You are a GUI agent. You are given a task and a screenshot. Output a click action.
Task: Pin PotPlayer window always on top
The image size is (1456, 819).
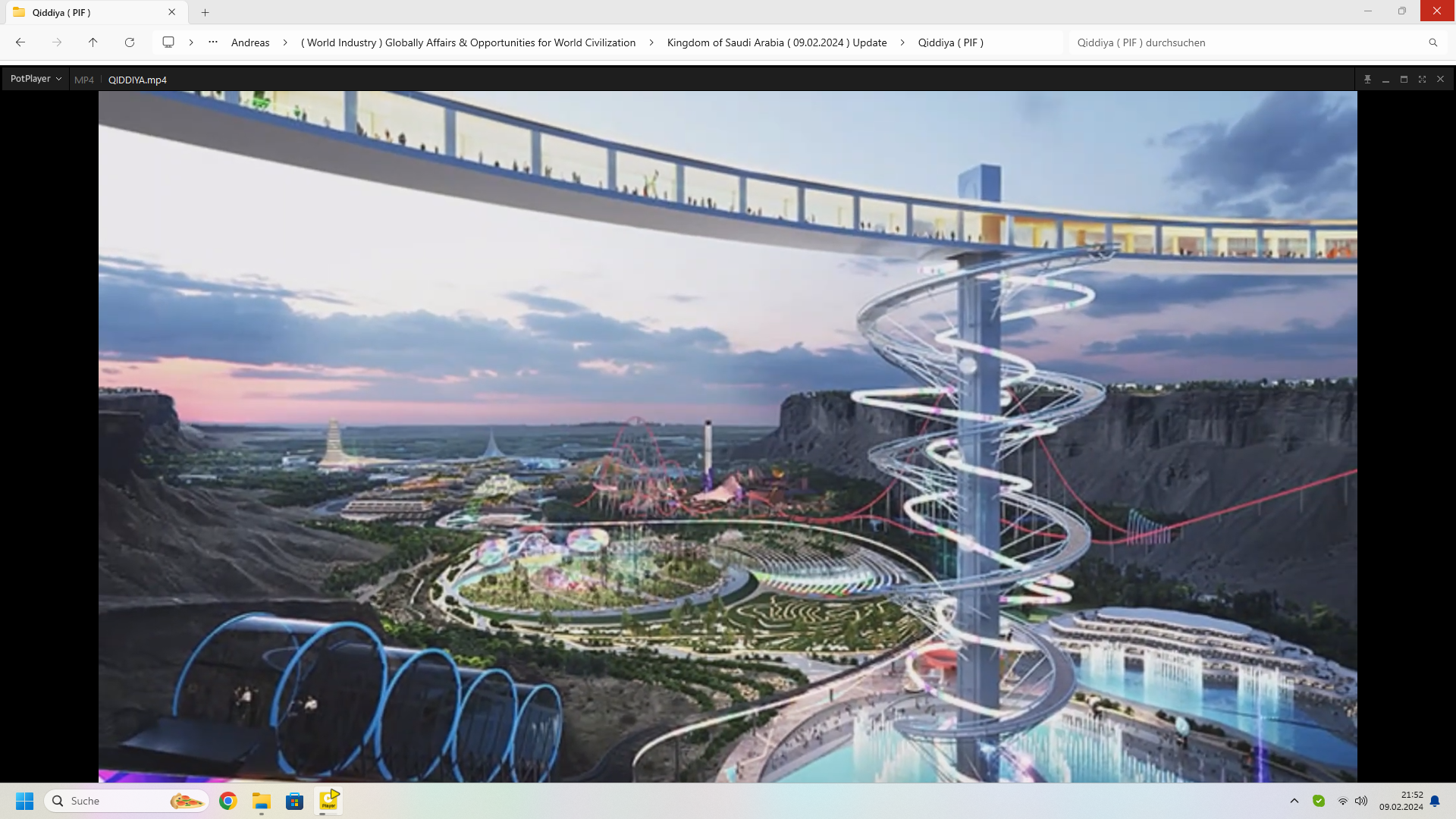[x=1367, y=79]
